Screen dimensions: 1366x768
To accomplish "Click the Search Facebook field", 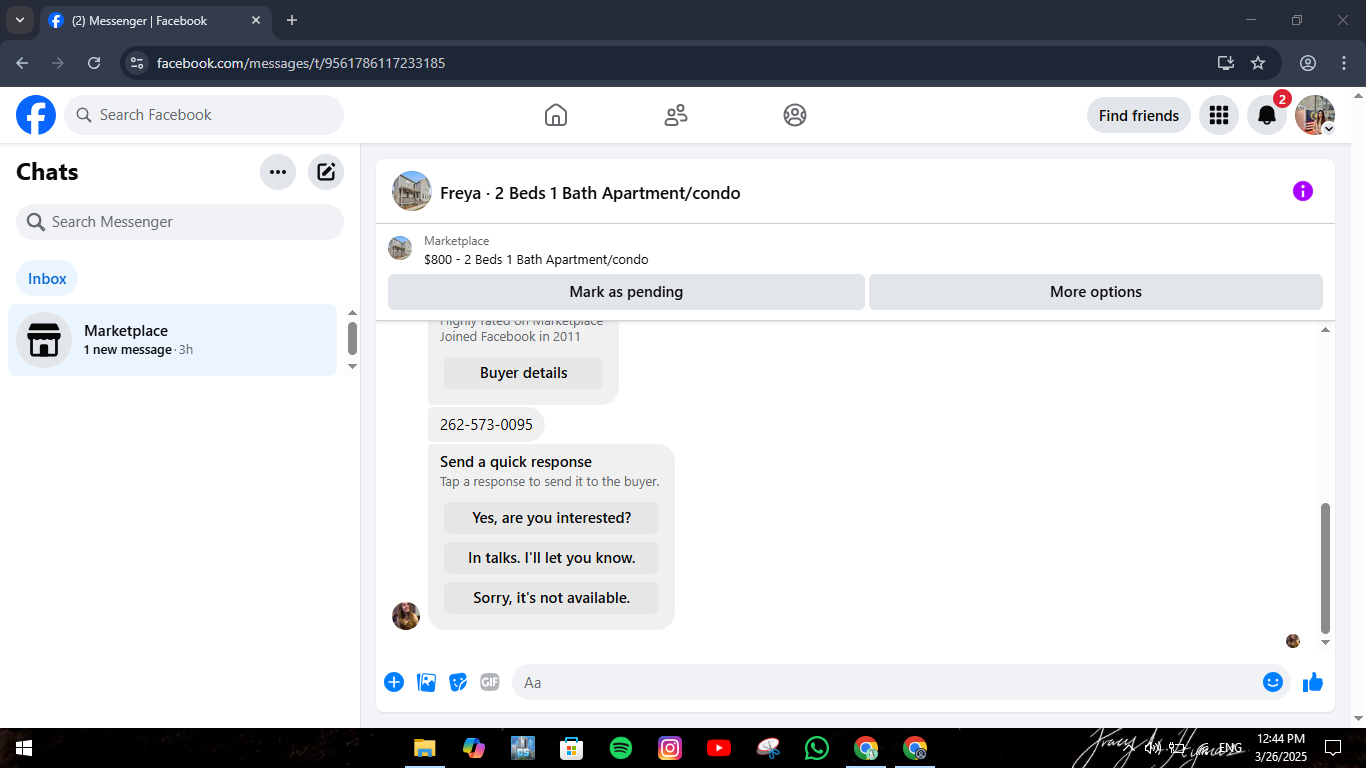I will pyautogui.click(x=204, y=115).
